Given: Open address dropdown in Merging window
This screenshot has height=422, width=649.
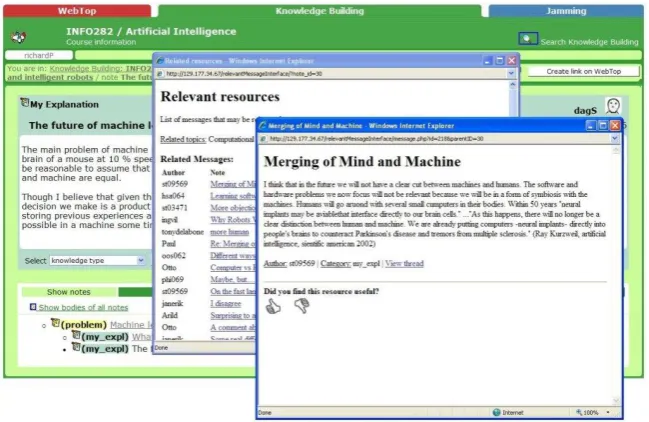Looking at the screenshot, I should [615, 139].
